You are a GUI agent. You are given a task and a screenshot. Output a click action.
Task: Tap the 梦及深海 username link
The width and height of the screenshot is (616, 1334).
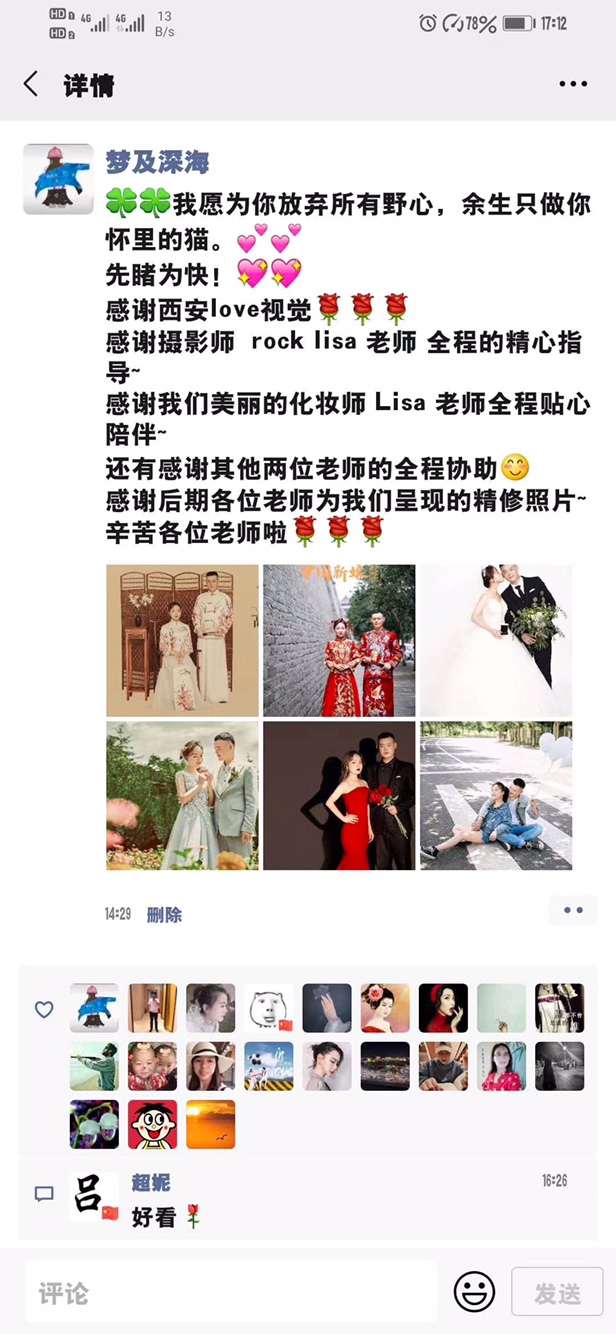[x=157, y=160]
